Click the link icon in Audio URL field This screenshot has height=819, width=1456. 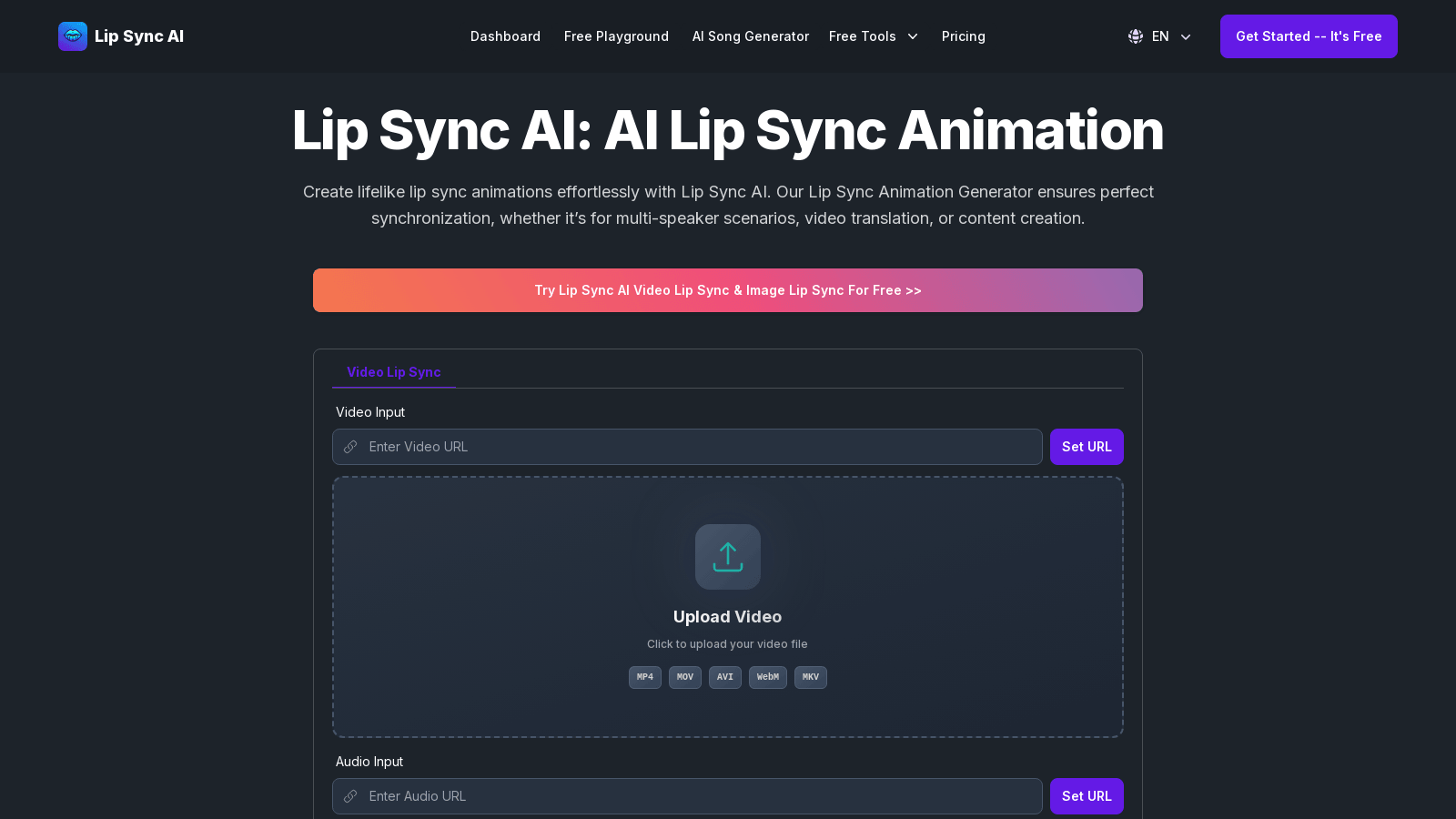pos(350,796)
